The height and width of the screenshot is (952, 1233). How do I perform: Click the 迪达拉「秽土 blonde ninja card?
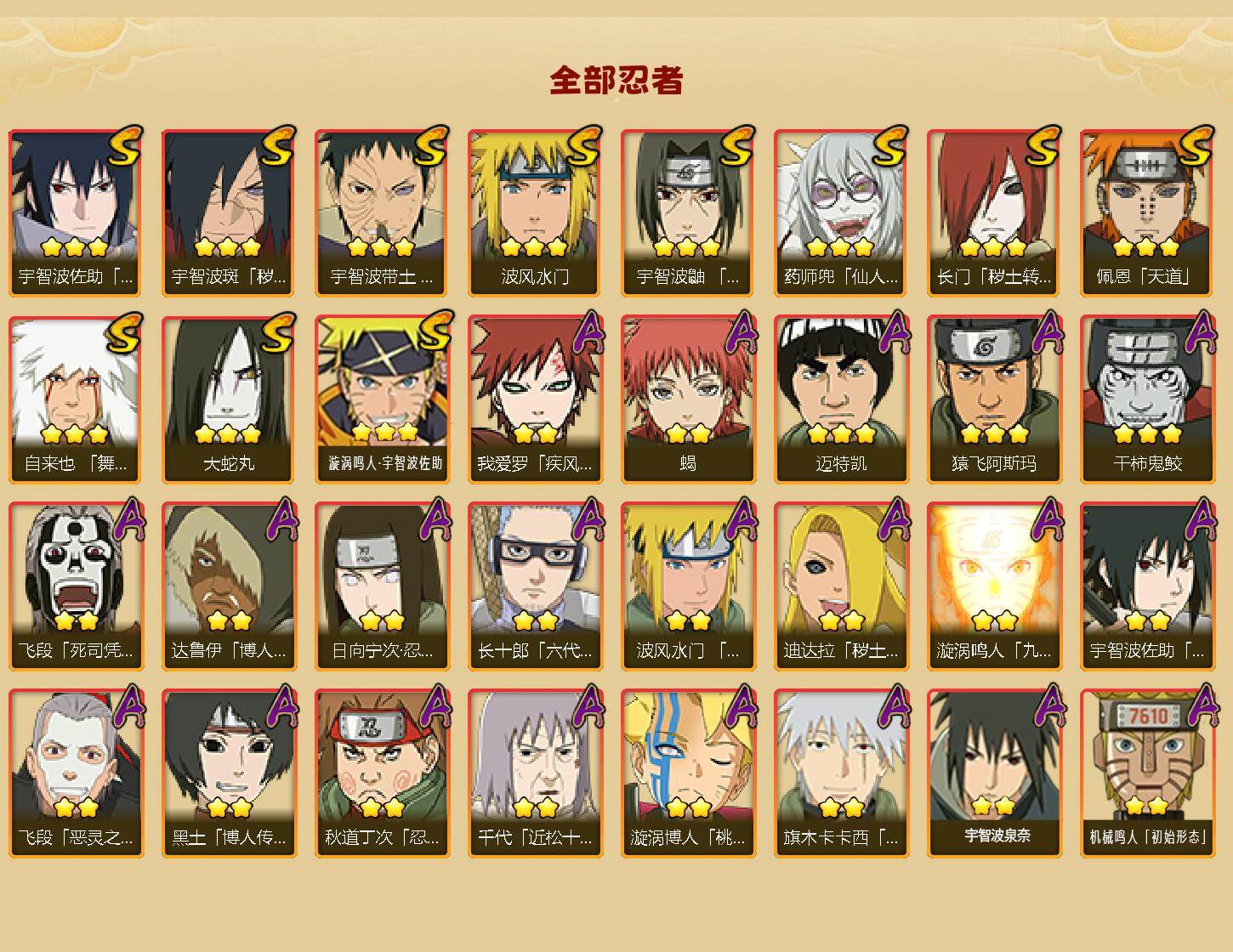[x=841, y=586]
